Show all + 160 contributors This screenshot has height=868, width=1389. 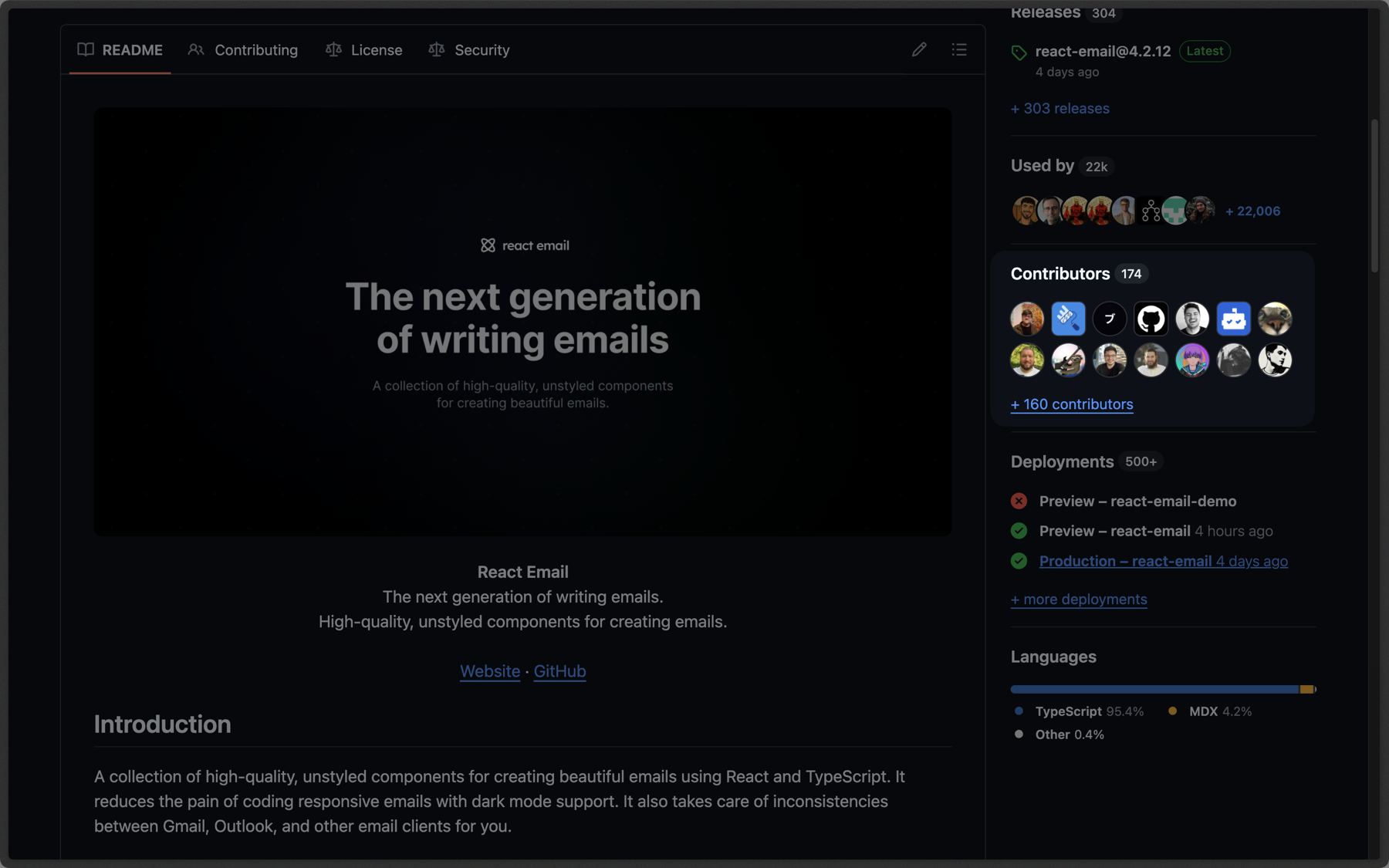point(1072,404)
